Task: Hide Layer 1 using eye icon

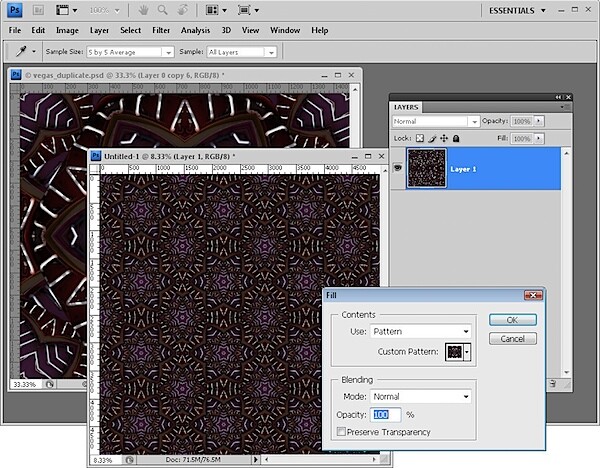Action: coord(398,168)
